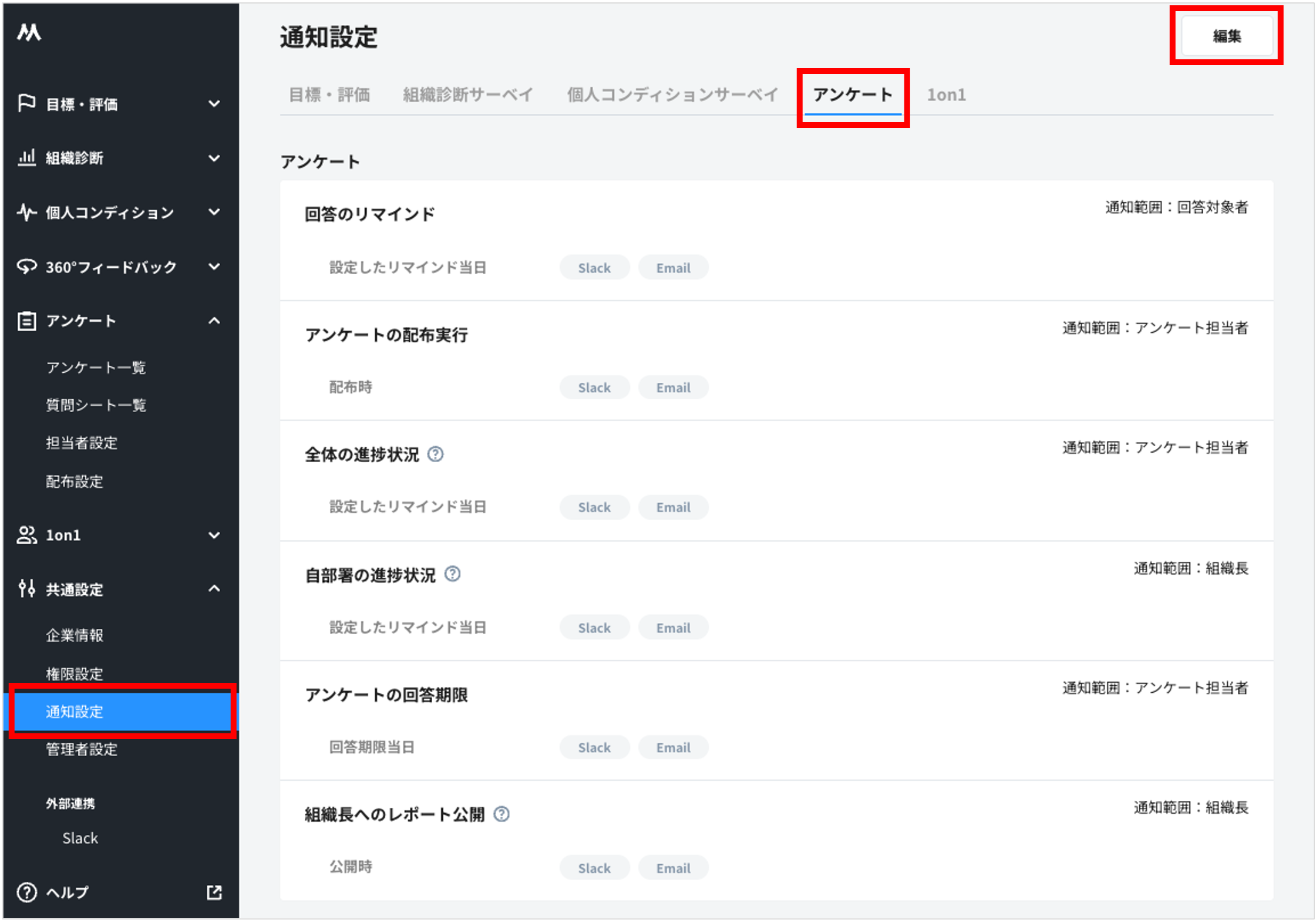Switch to the 組織診断サーベイ tab

point(467,95)
